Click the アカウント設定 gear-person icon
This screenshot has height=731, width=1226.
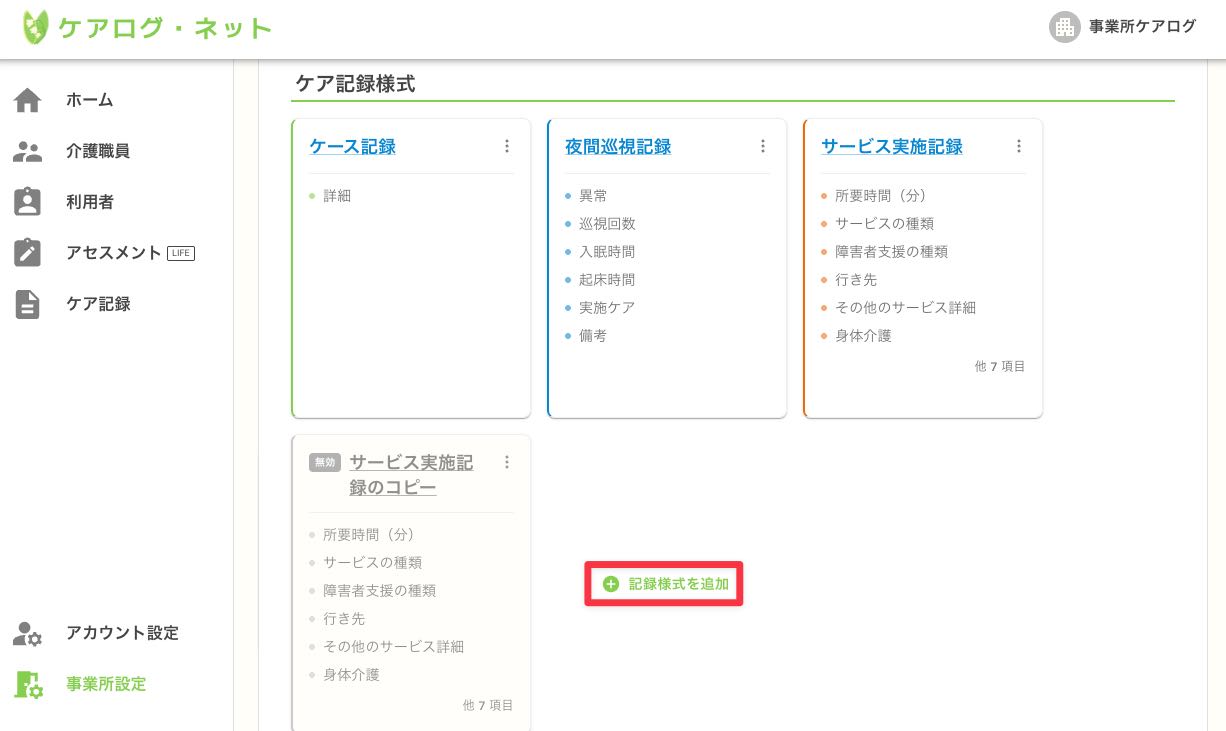click(x=27, y=633)
